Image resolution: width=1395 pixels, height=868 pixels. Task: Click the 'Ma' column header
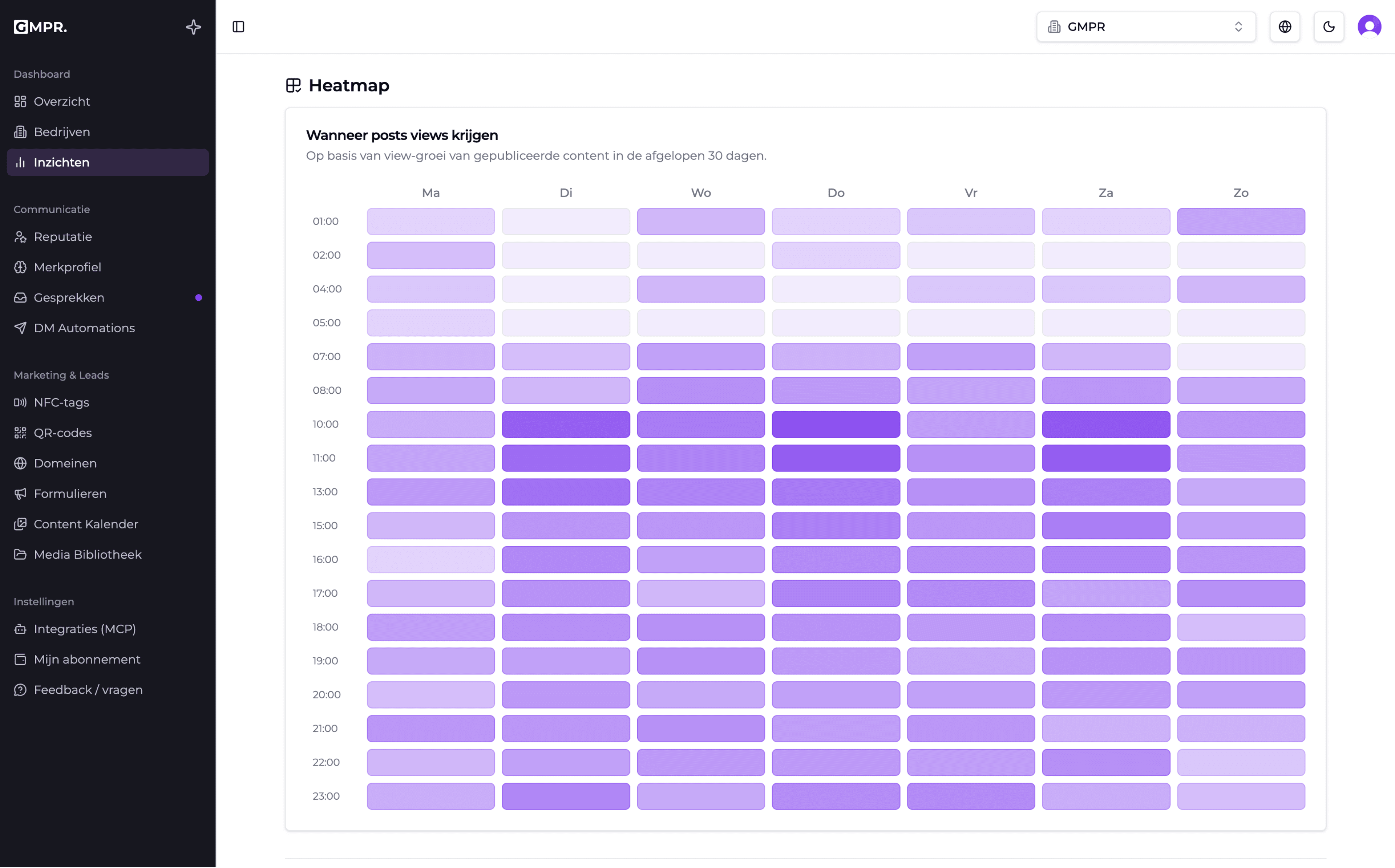(x=430, y=193)
